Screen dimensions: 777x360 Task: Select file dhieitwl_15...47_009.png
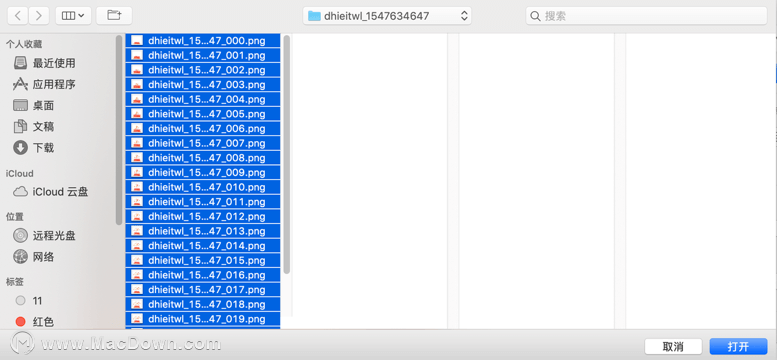pyautogui.click(x=203, y=173)
